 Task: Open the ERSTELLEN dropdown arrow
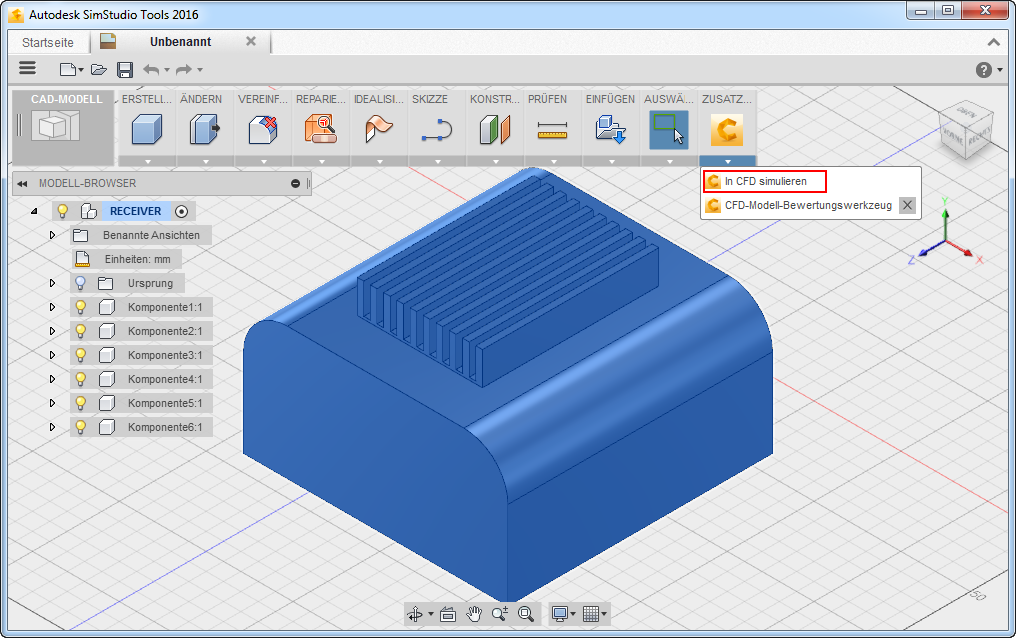point(148,161)
